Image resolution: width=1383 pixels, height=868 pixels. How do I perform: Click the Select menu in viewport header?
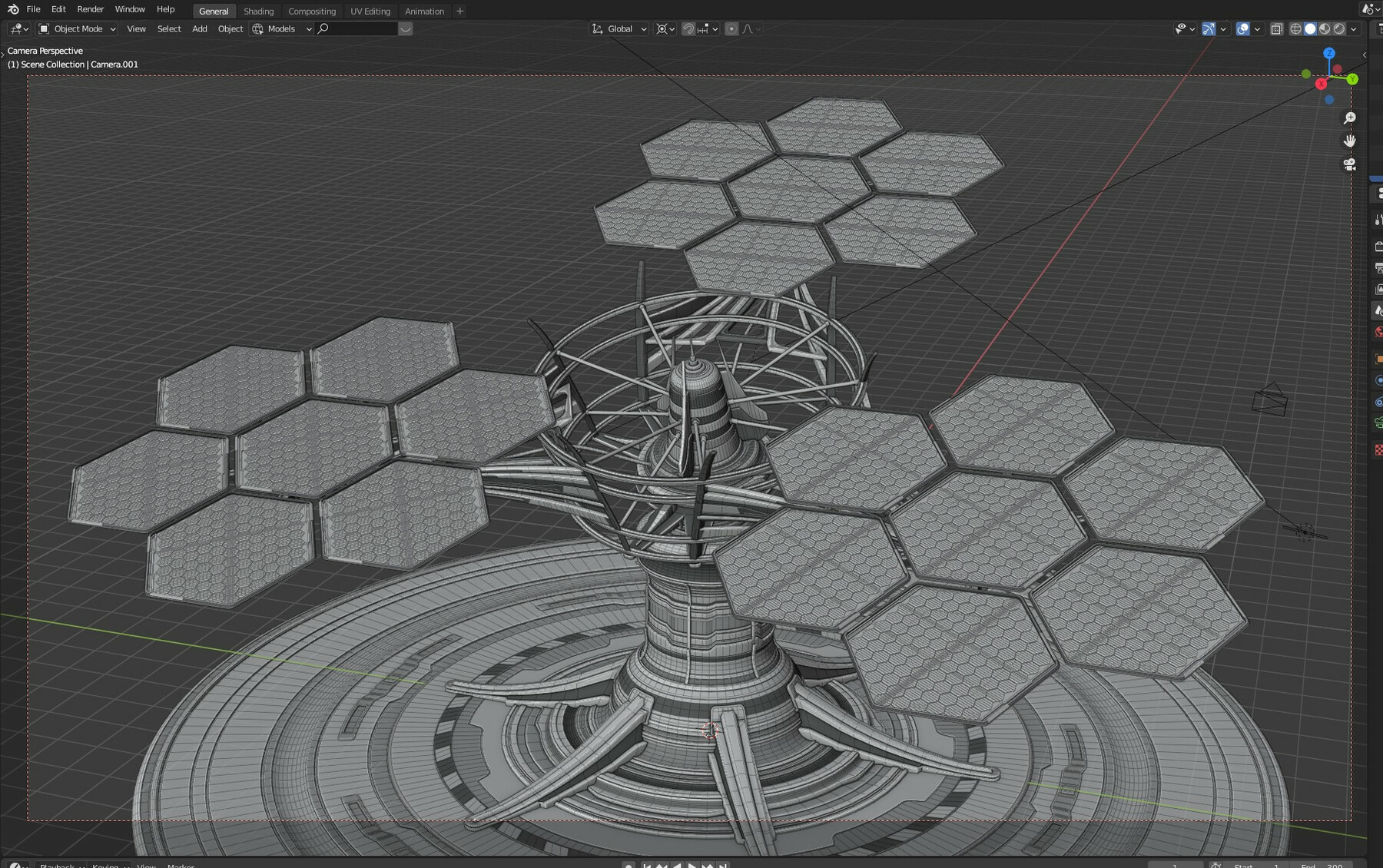(x=169, y=28)
